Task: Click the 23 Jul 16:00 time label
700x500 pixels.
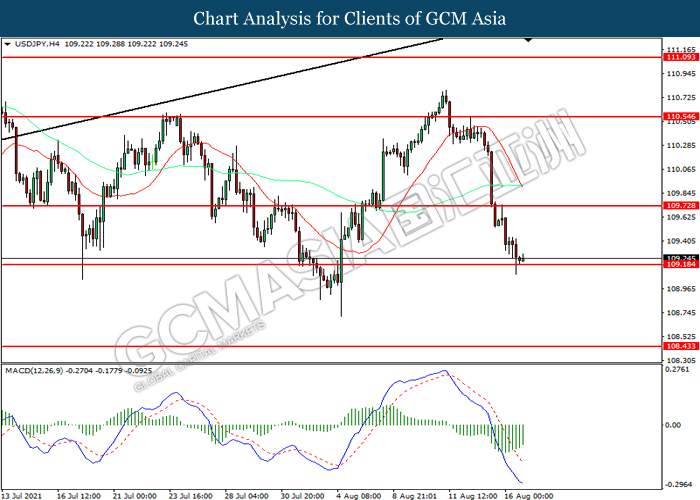Action: [x=193, y=496]
